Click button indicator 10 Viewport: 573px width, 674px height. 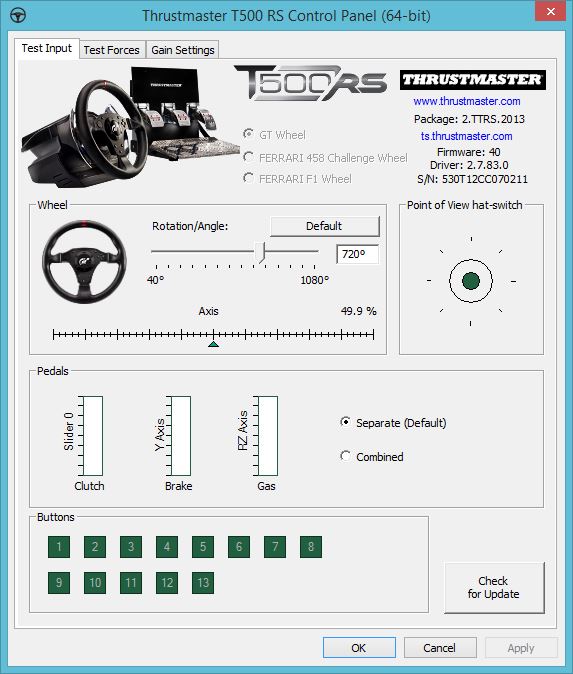point(95,583)
